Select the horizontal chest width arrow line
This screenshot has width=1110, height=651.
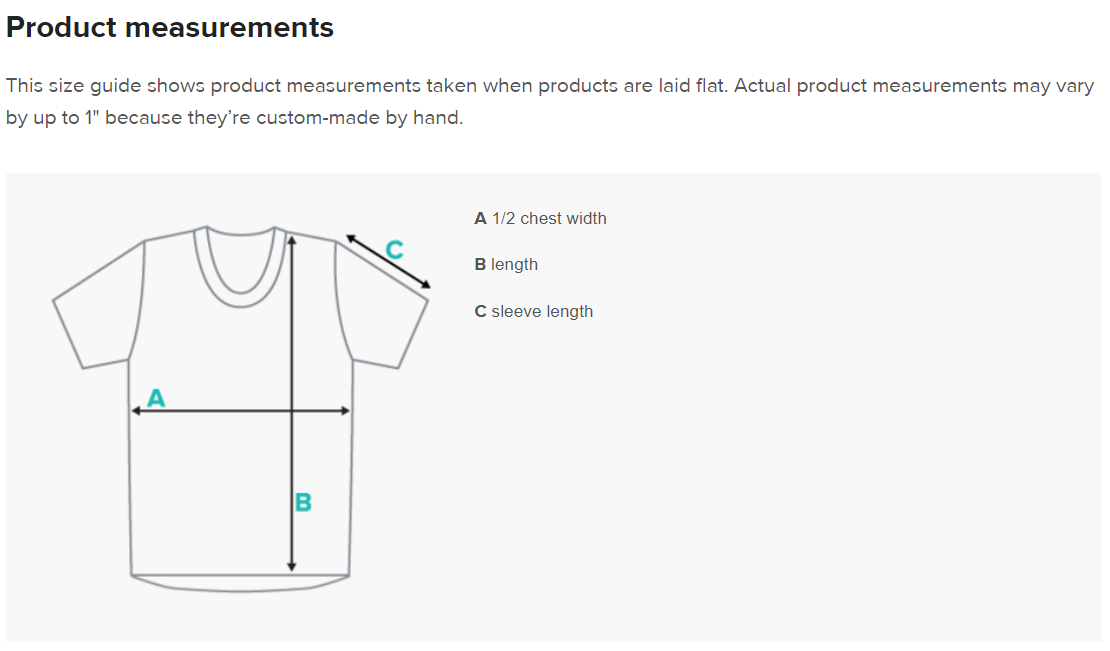[220, 411]
